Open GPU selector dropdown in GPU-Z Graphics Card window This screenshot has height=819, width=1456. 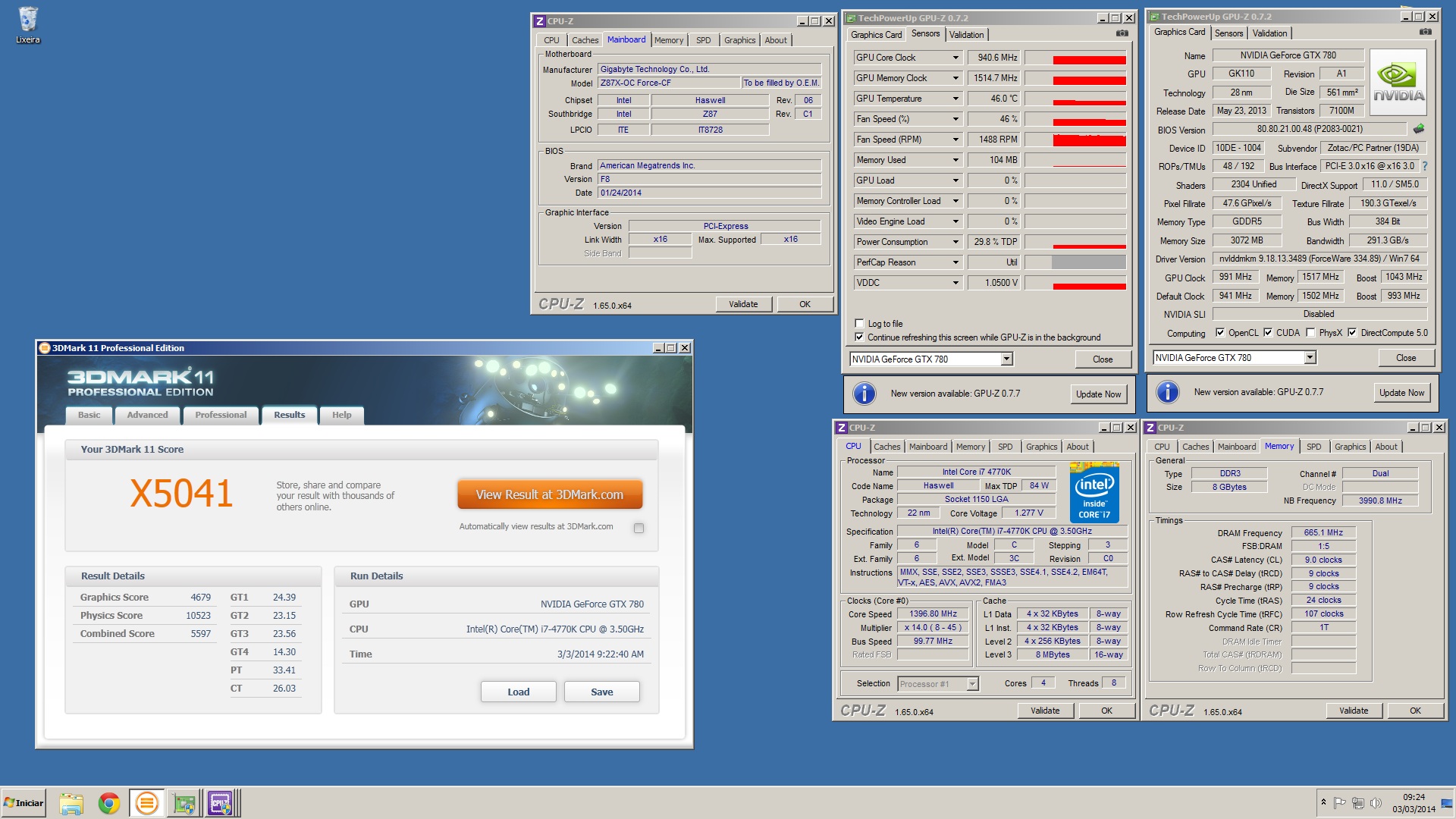tap(1310, 358)
